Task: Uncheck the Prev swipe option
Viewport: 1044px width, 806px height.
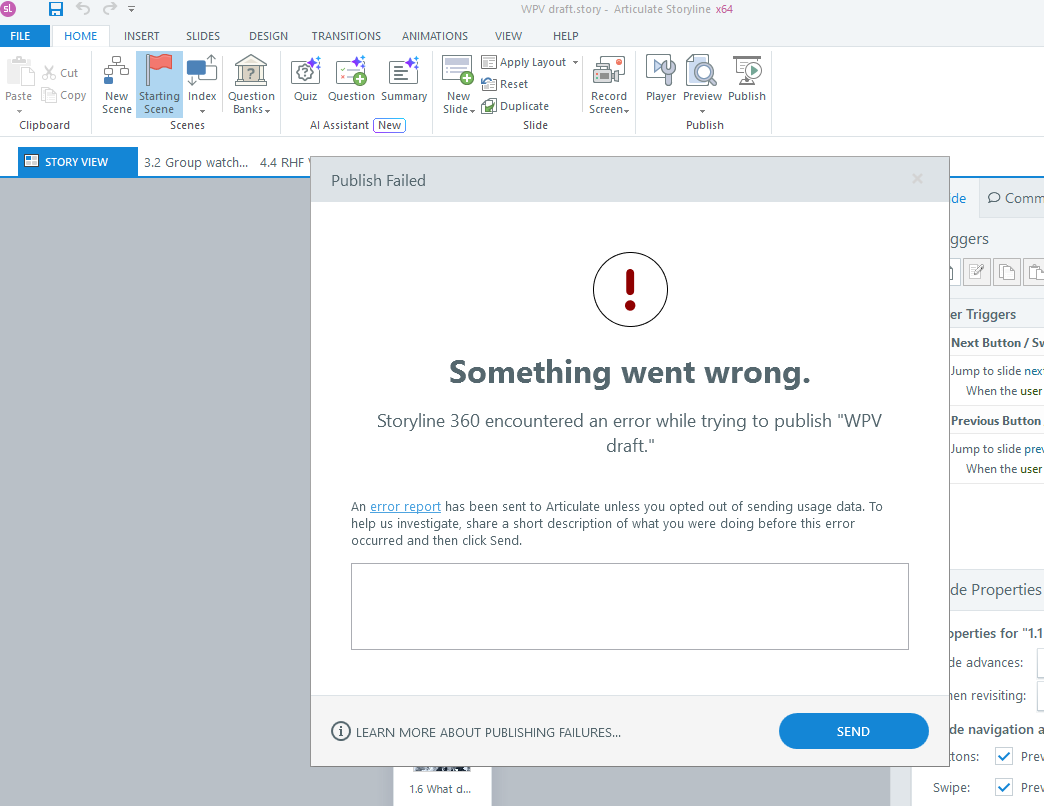Action: pyautogui.click(x=1003, y=787)
